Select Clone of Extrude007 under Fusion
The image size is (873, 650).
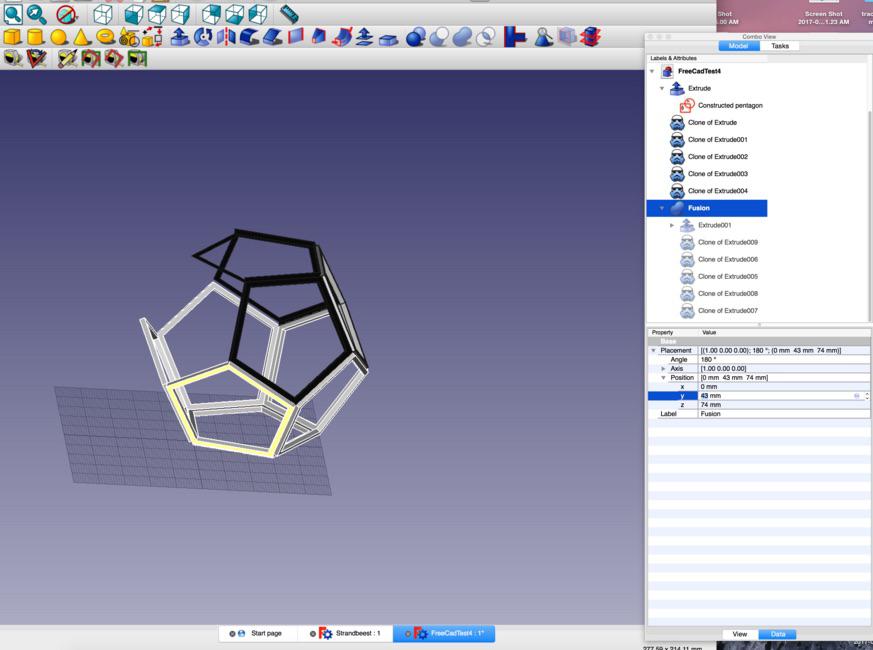click(x=728, y=311)
